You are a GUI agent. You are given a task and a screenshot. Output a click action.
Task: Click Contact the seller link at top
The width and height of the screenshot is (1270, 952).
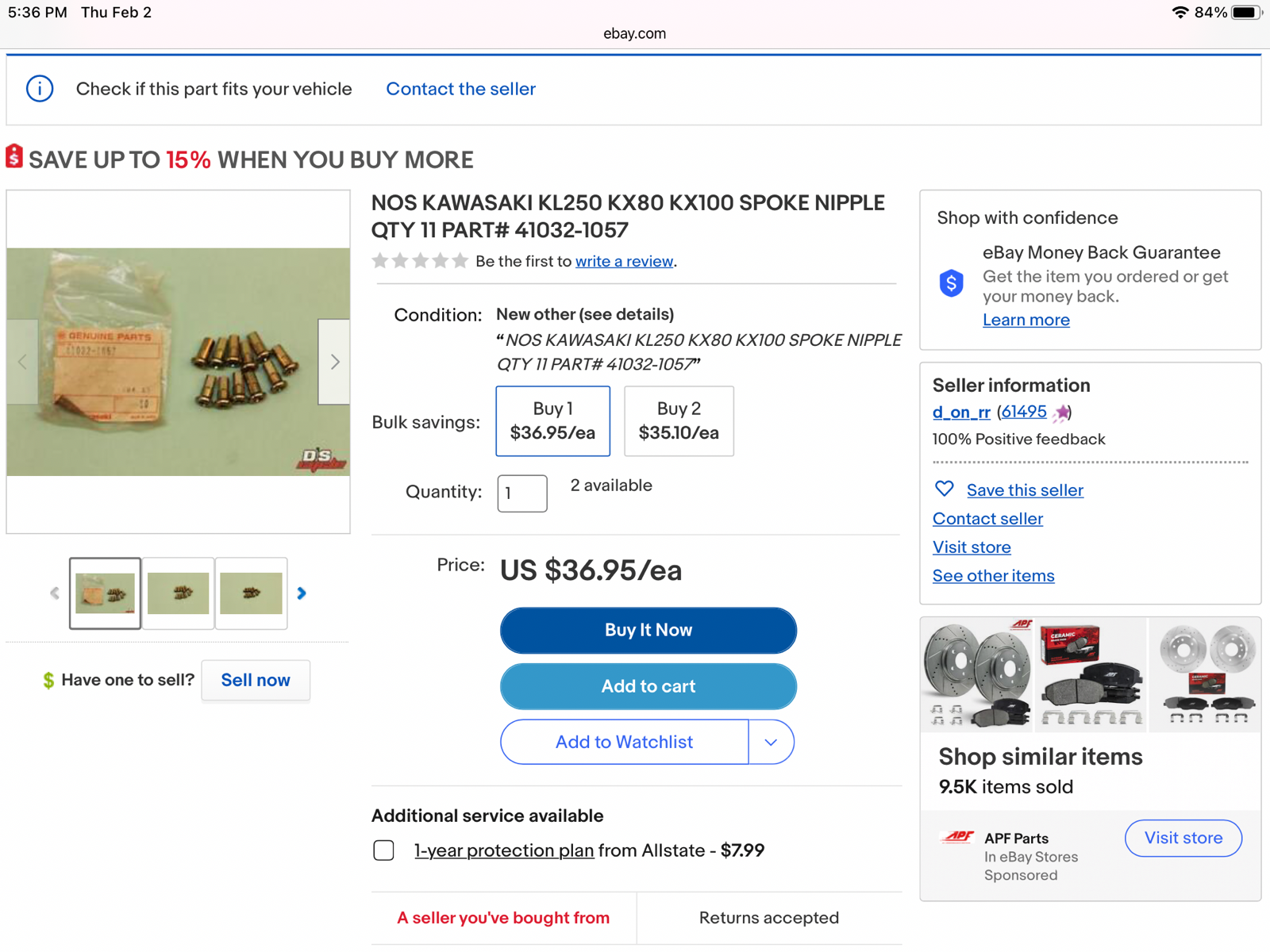[x=460, y=89]
